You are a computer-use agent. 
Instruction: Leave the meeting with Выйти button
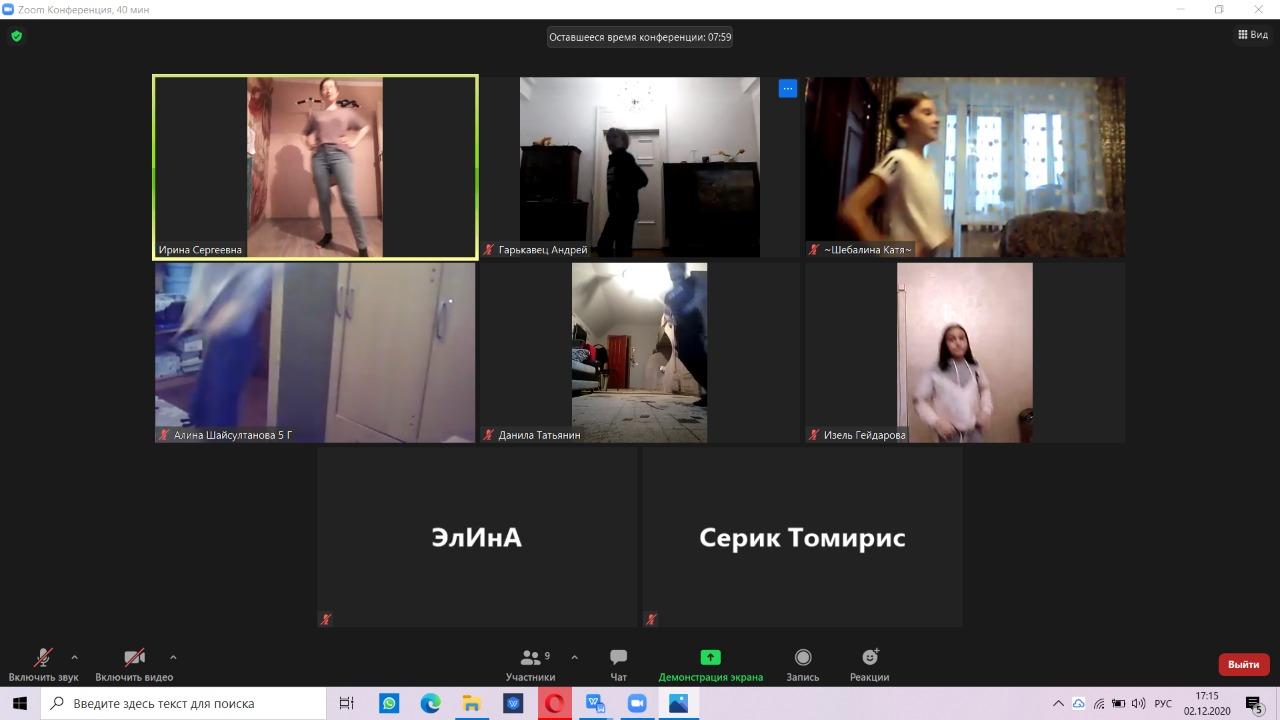(x=1243, y=664)
